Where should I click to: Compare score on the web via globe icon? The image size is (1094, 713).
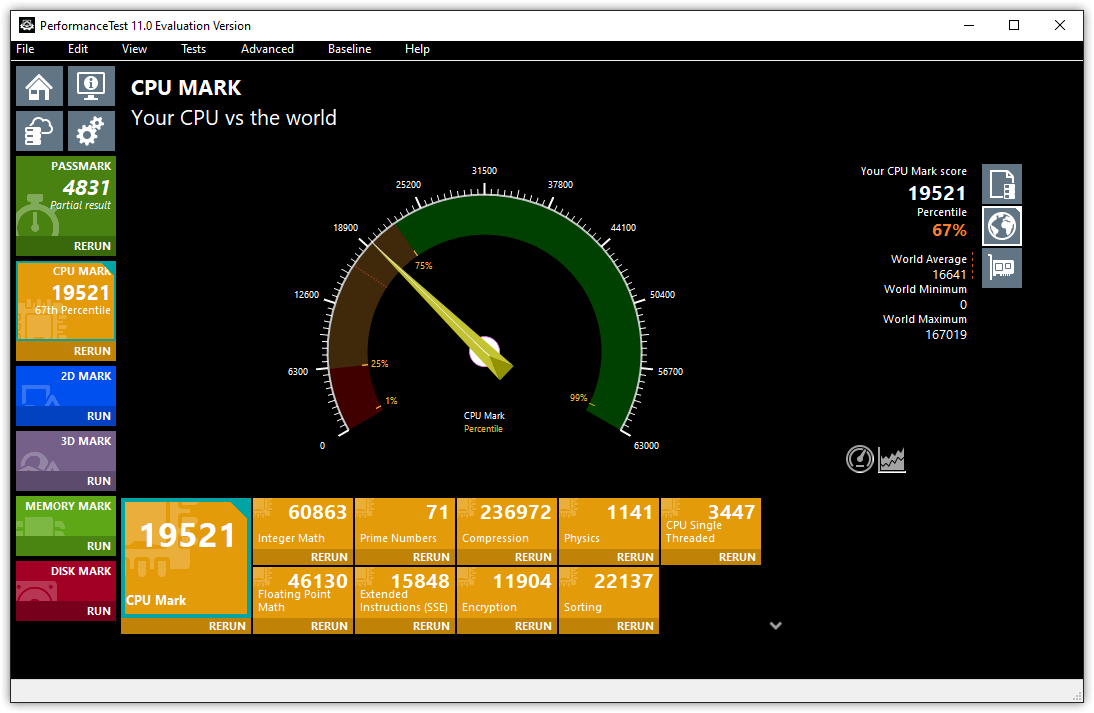point(1001,225)
